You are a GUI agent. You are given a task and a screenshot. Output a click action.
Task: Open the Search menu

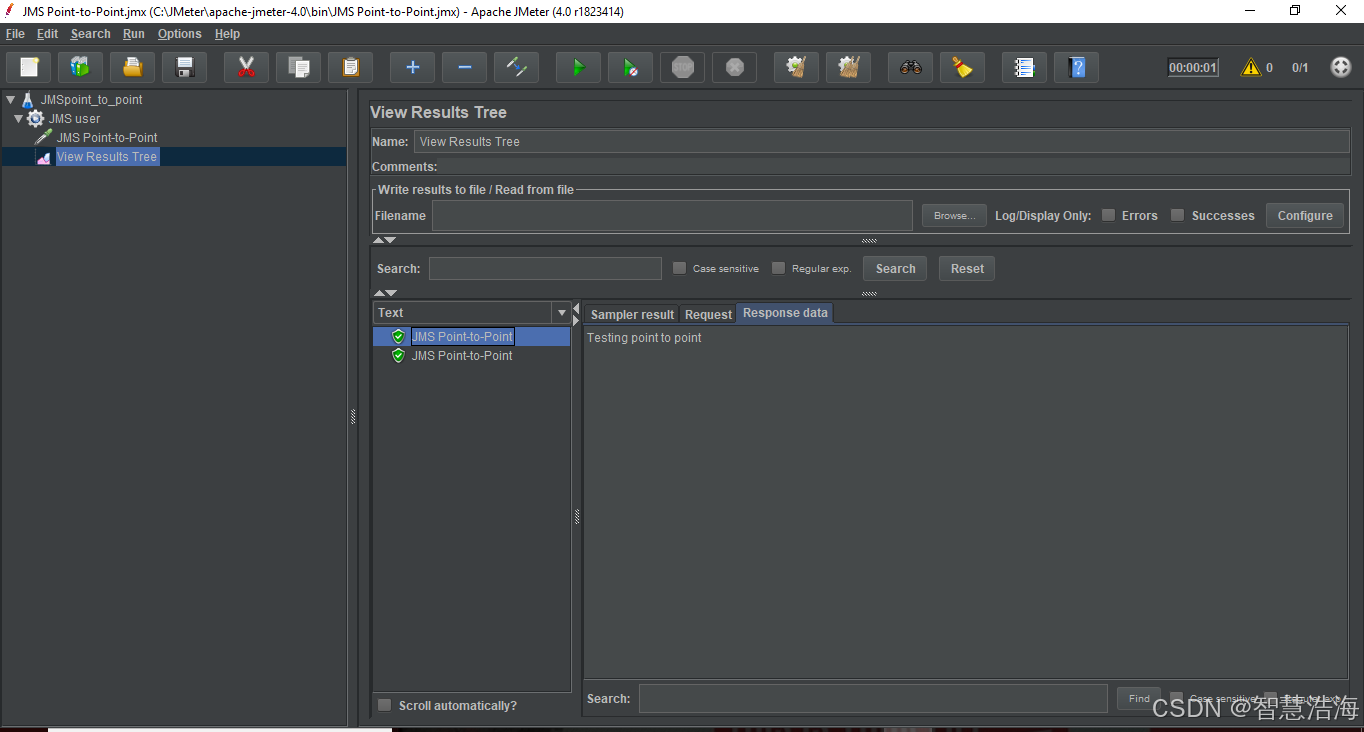click(90, 34)
